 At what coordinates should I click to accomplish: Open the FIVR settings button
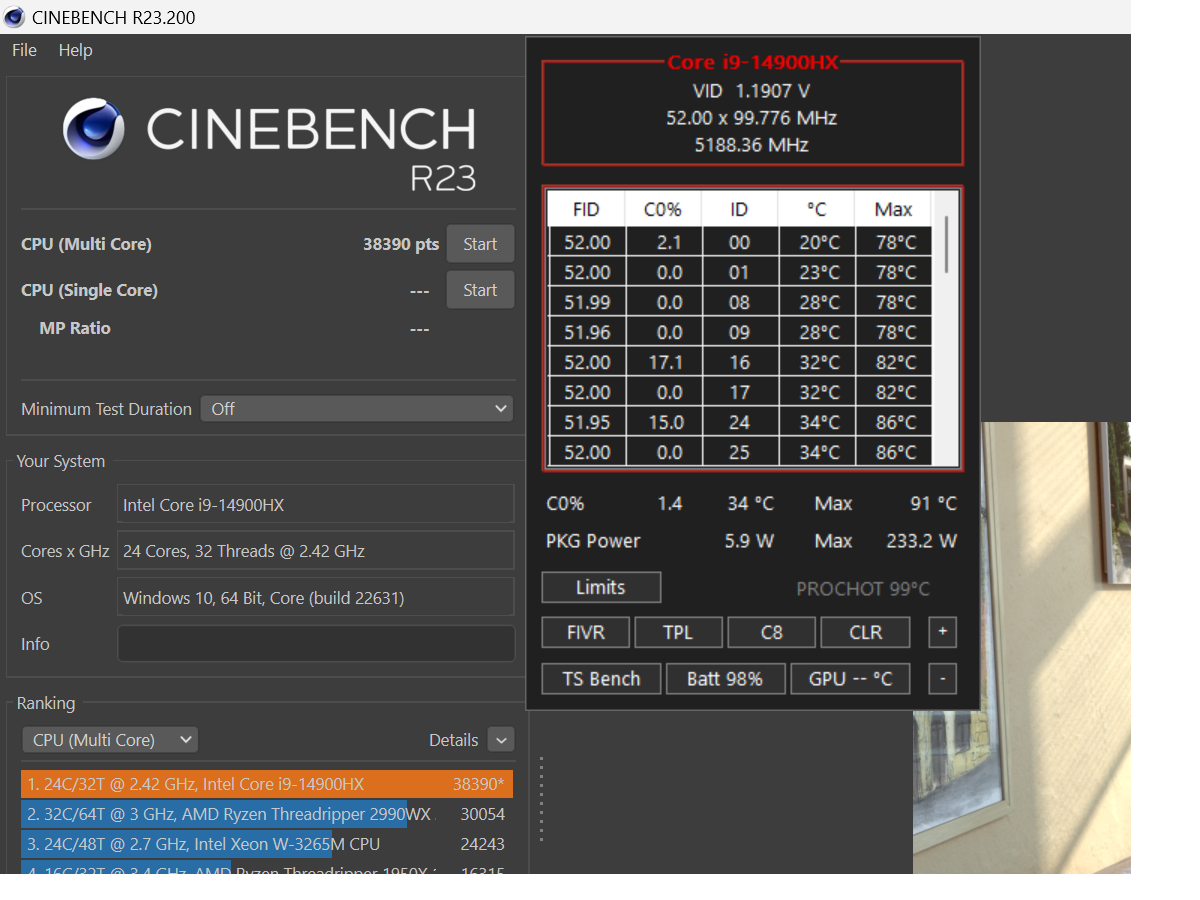586,632
